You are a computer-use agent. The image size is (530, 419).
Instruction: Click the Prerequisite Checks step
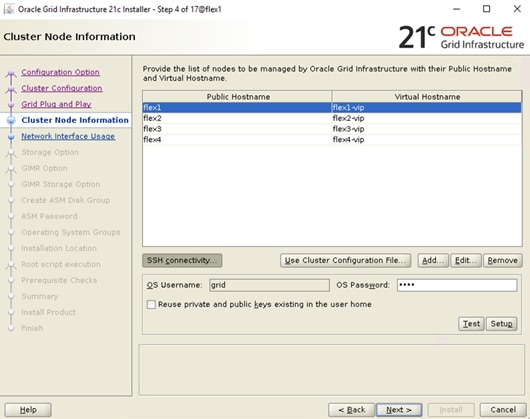point(59,280)
